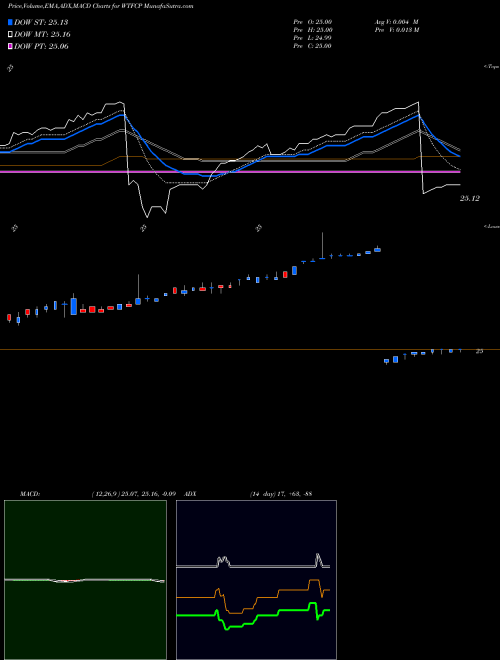Click the magenta DOW PT legend swatch
This screenshot has width=500, height=660.
click(10, 46)
